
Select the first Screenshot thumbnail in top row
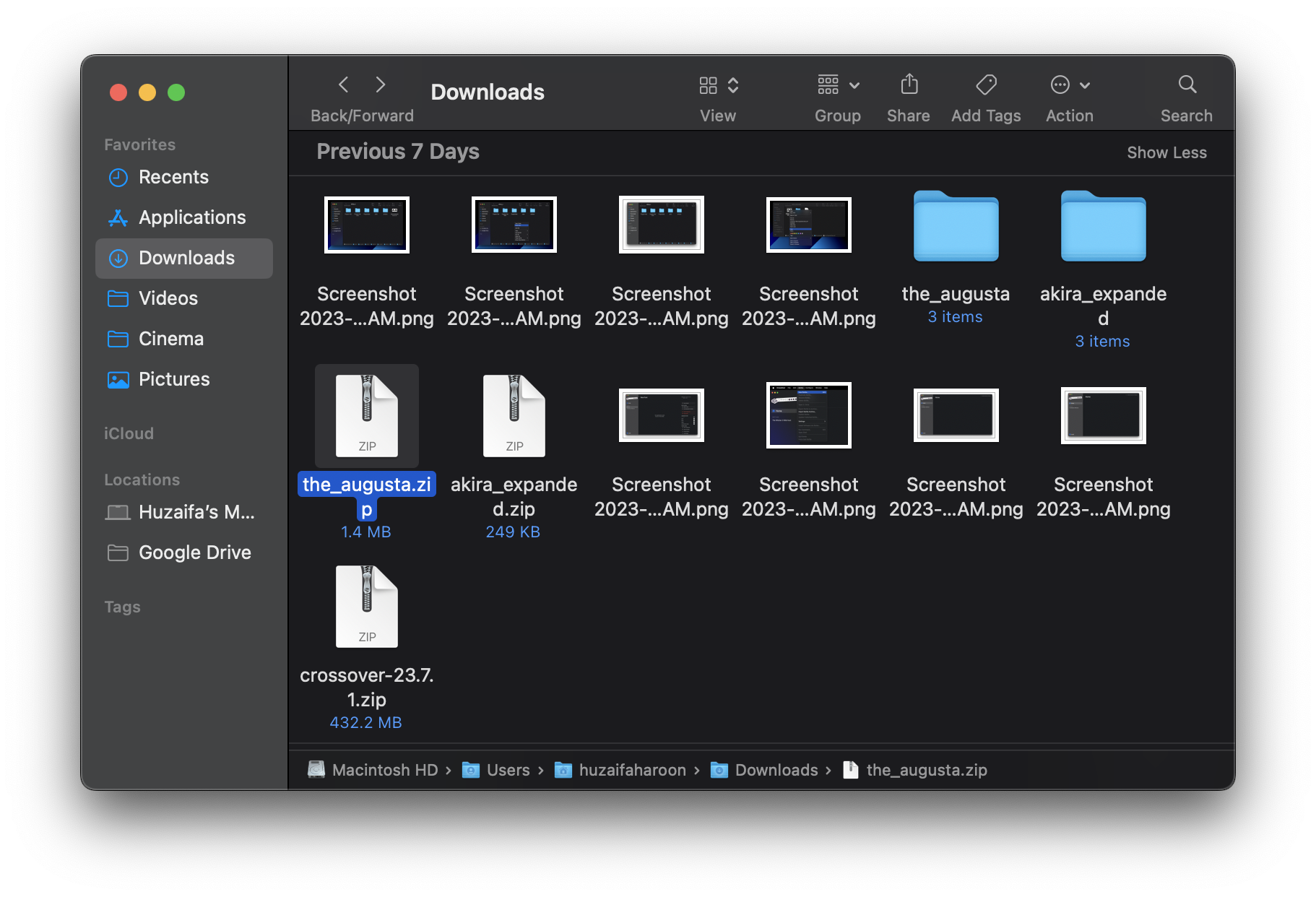(367, 225)
